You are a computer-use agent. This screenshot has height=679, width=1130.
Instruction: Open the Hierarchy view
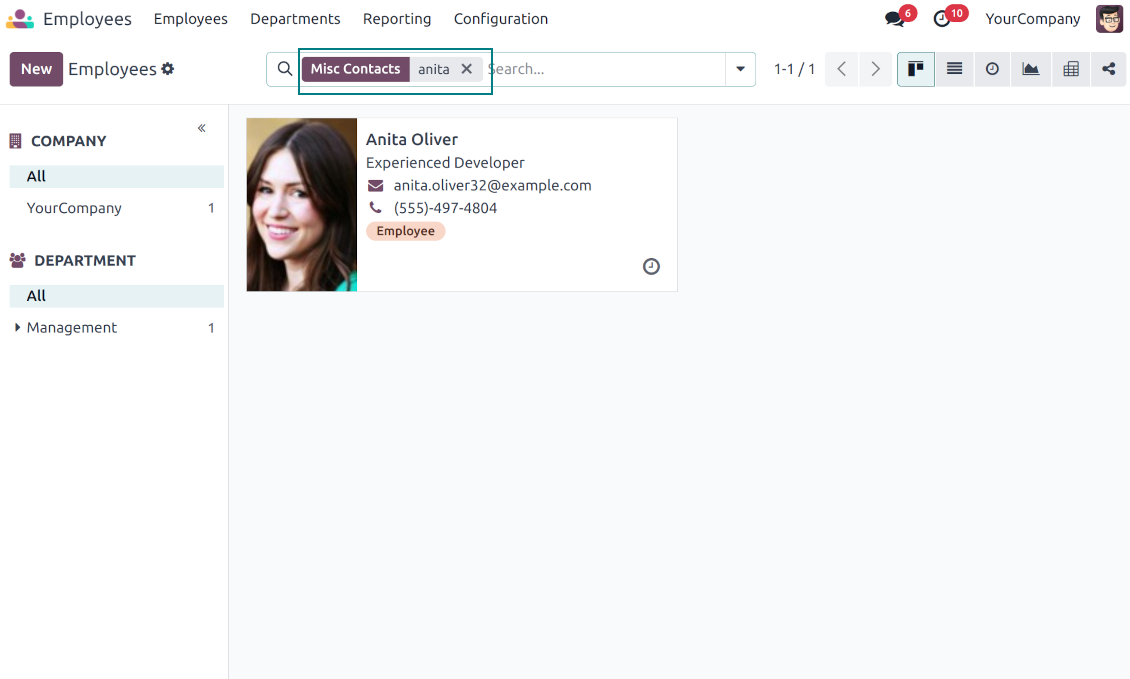tap(1108, 69)
